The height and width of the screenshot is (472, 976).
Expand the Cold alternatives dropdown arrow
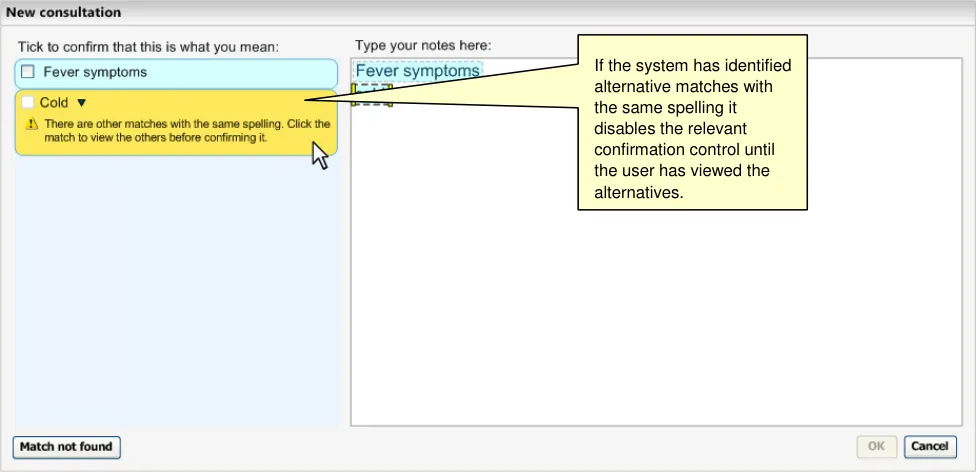pyautogui.click(x=82, y=102)
